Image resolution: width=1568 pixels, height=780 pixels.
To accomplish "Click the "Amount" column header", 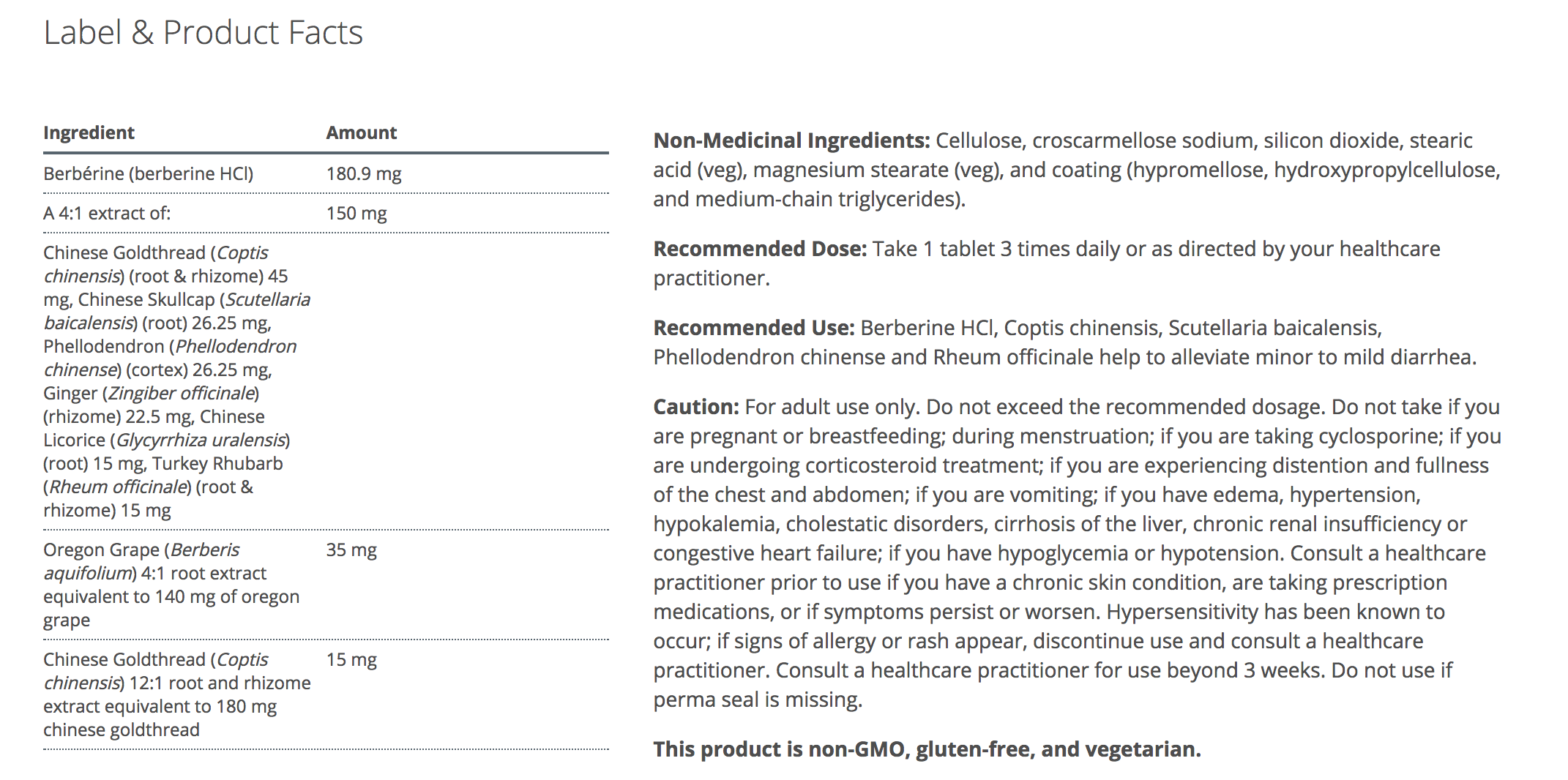I will [361, 132].
